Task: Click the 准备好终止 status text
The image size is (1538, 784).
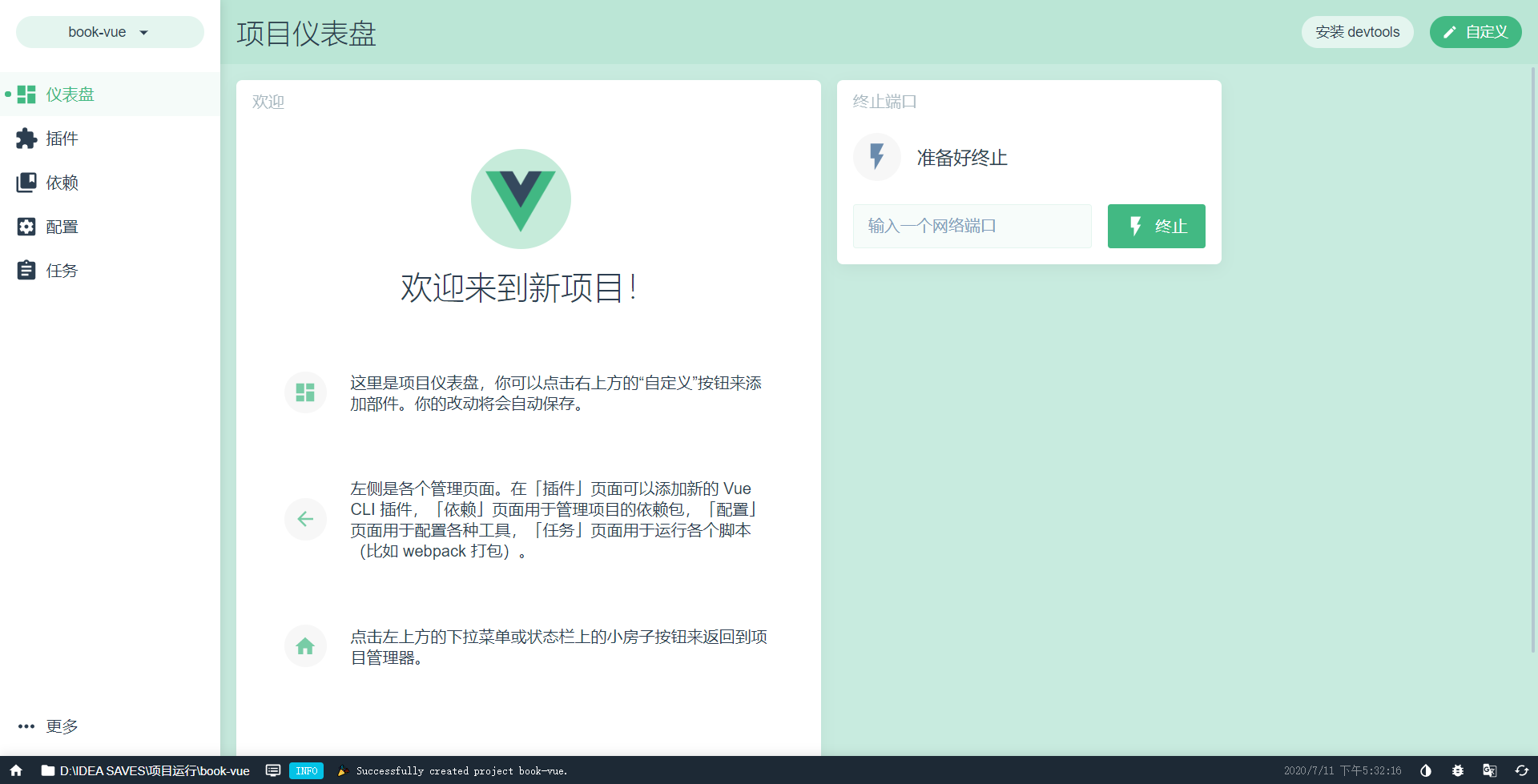Action: [962, 158]
